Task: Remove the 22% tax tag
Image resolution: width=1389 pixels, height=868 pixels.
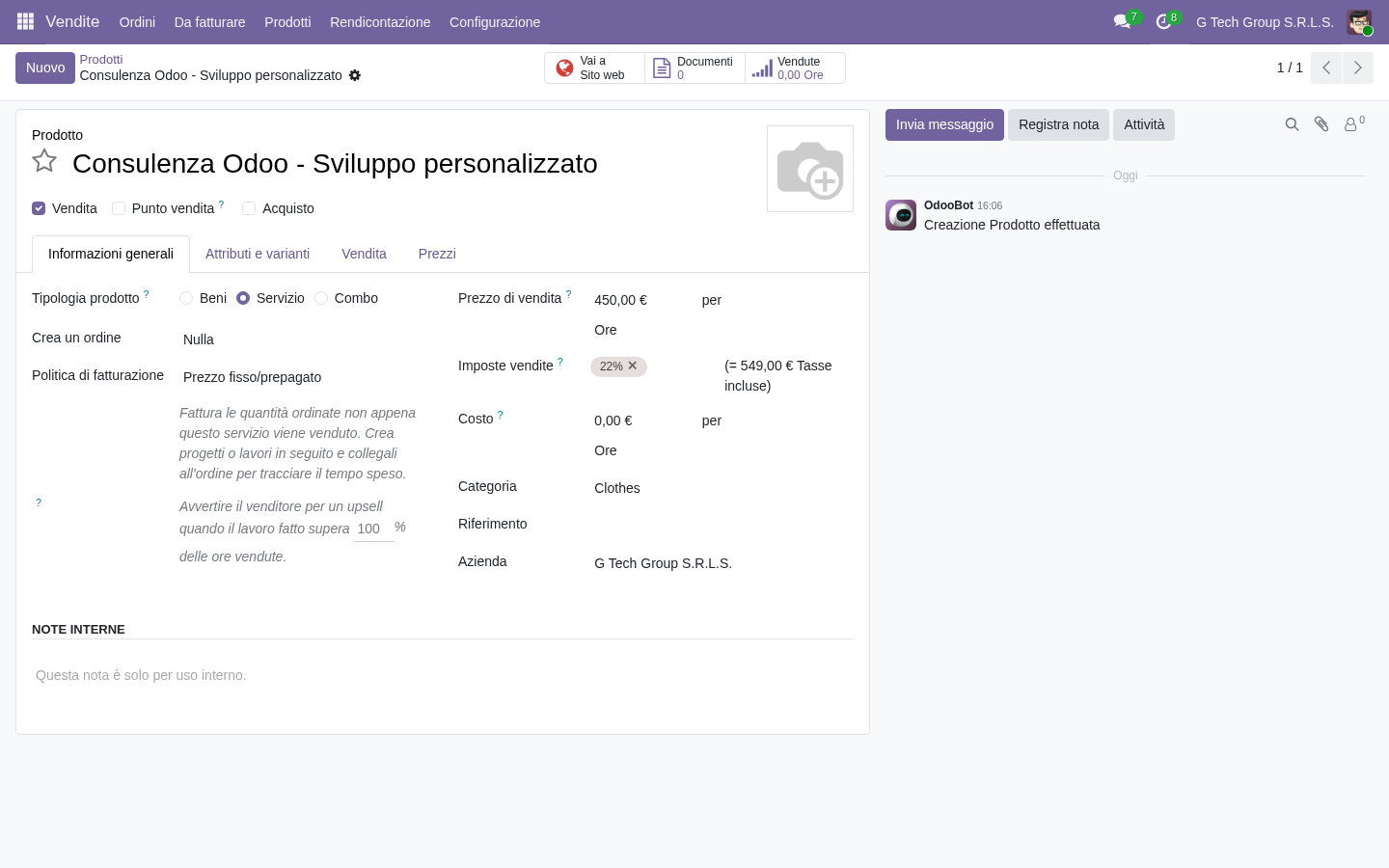Action: click(633, 366)
